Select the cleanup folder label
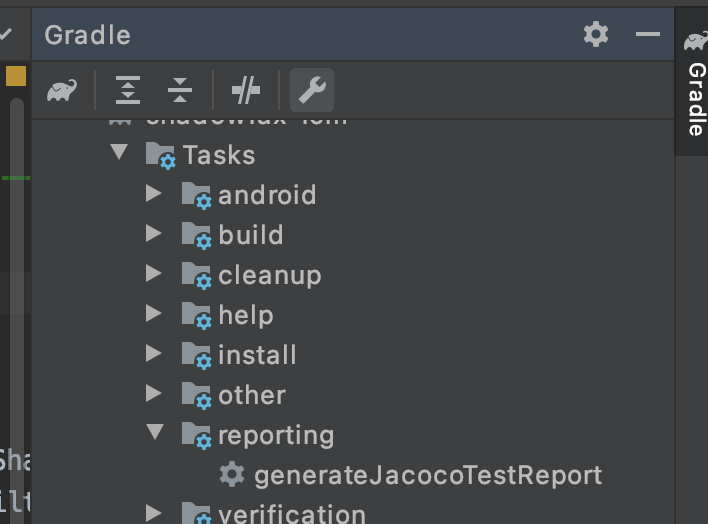708x524 pixels. point(270,276)
